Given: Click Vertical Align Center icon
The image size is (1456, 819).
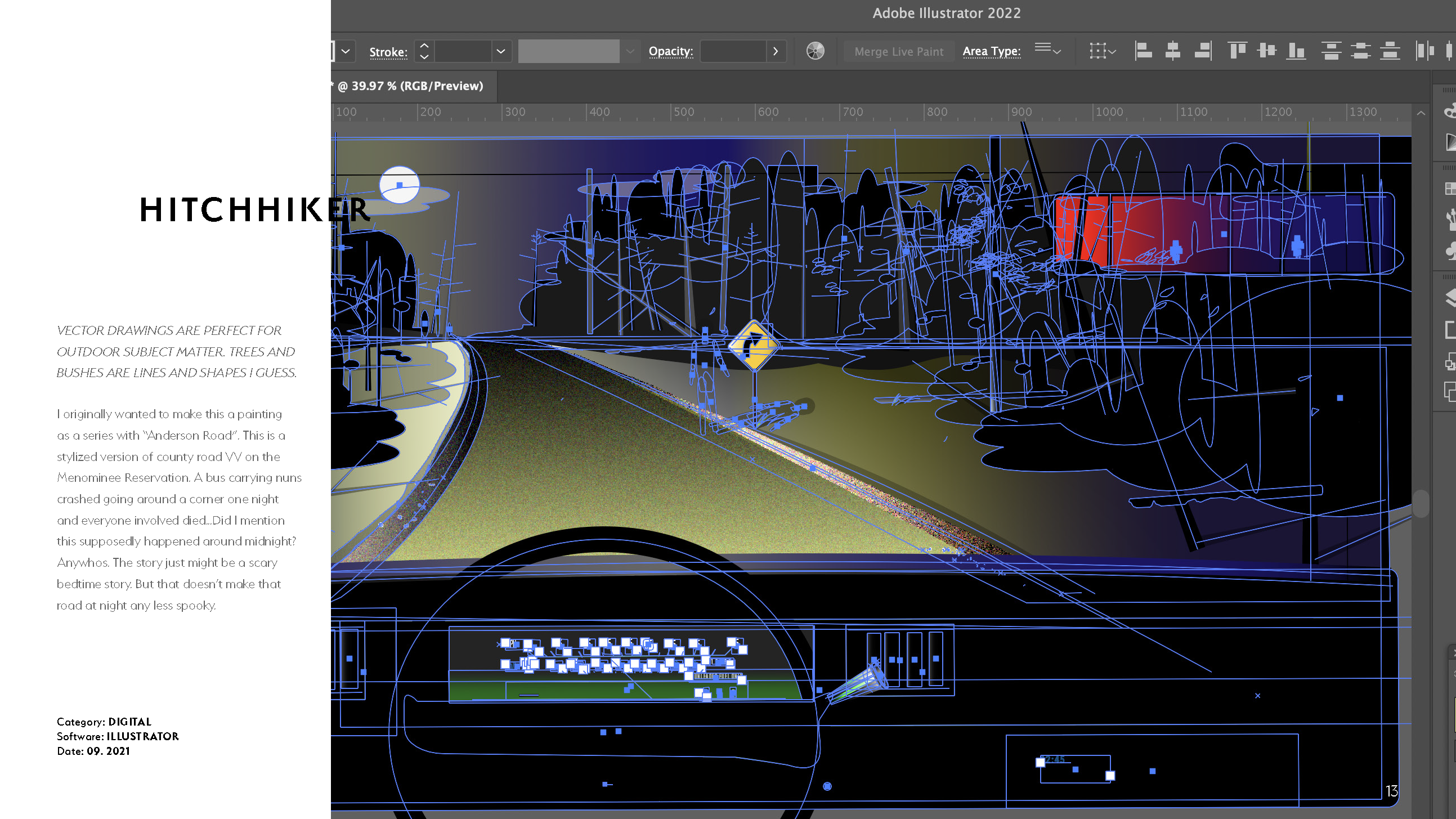Looking at the screenshot, I should (1267, 51).
